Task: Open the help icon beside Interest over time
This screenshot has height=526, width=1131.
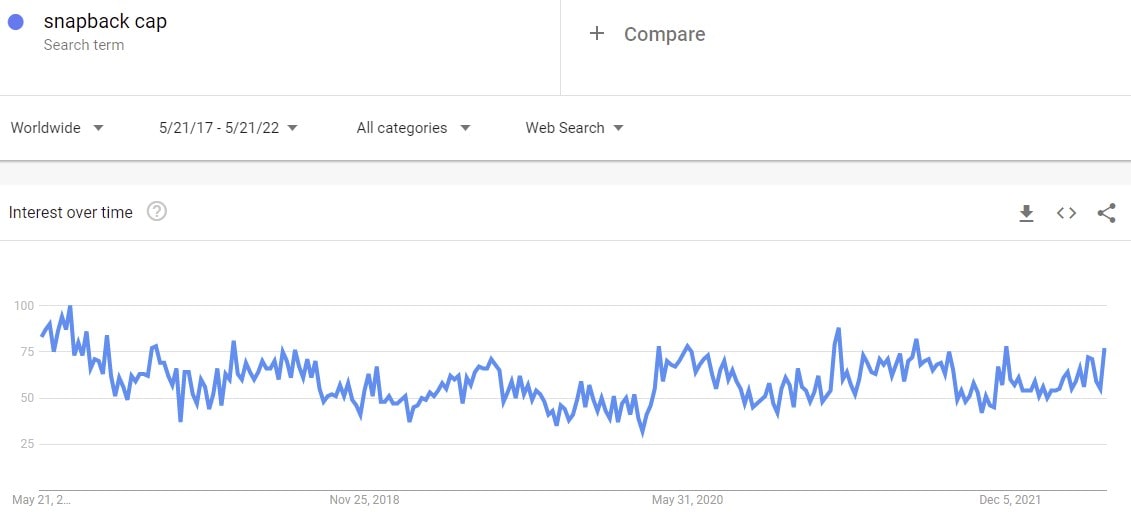Action: tap(156, 212)
